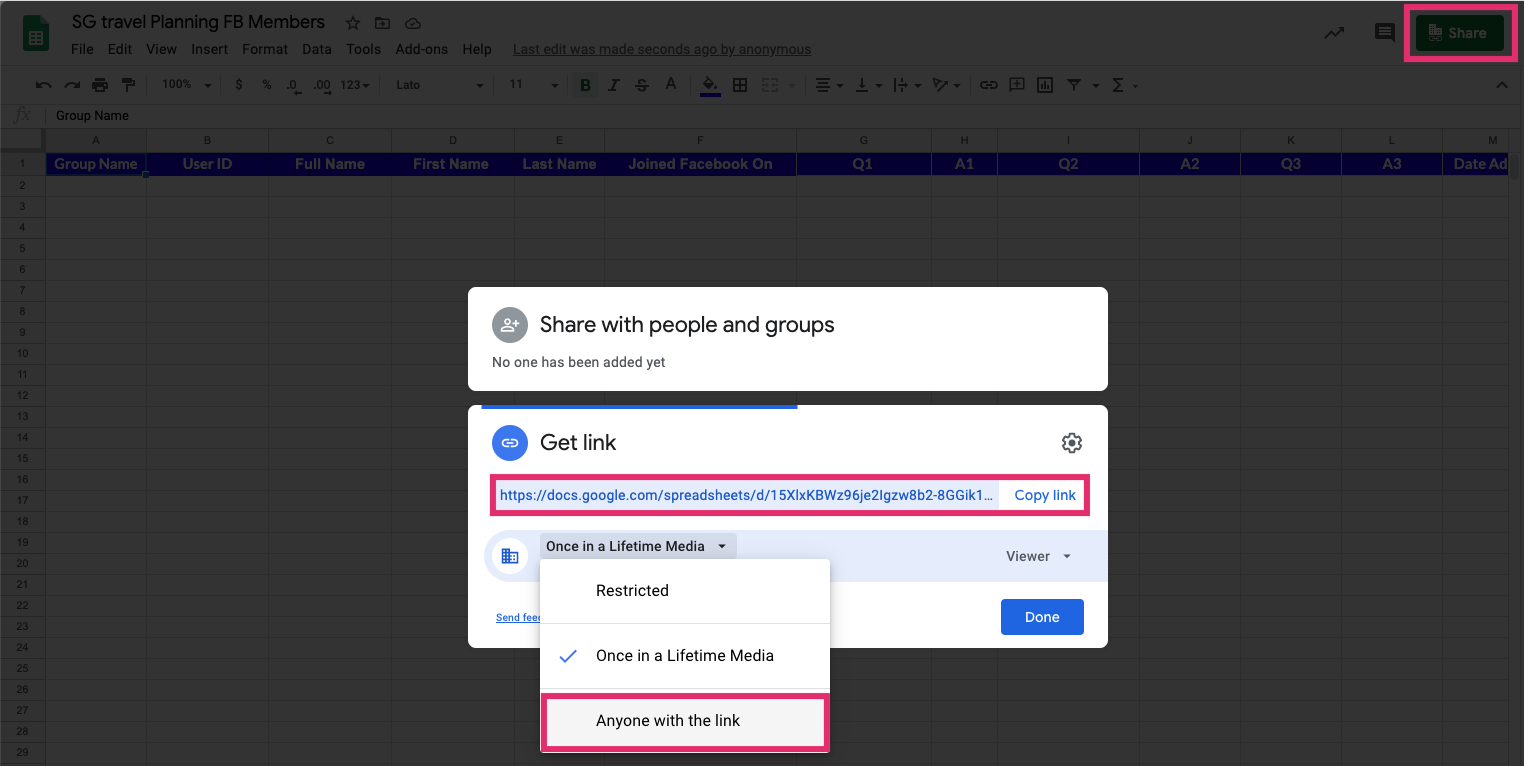Collapse the toolbar with the chevron

pyautogui.click(x=1501, y=85)
